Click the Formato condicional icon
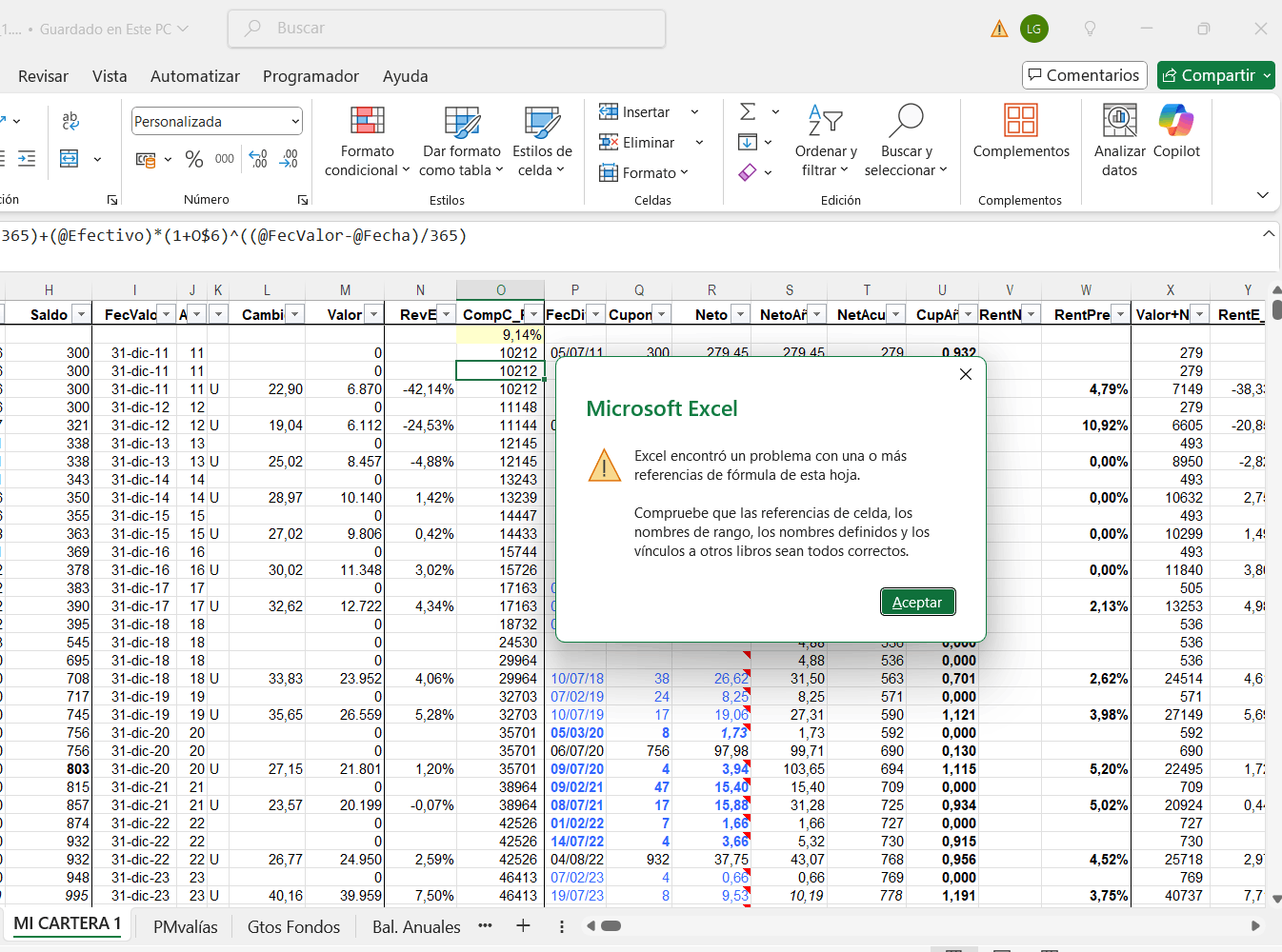 [367, 122]
